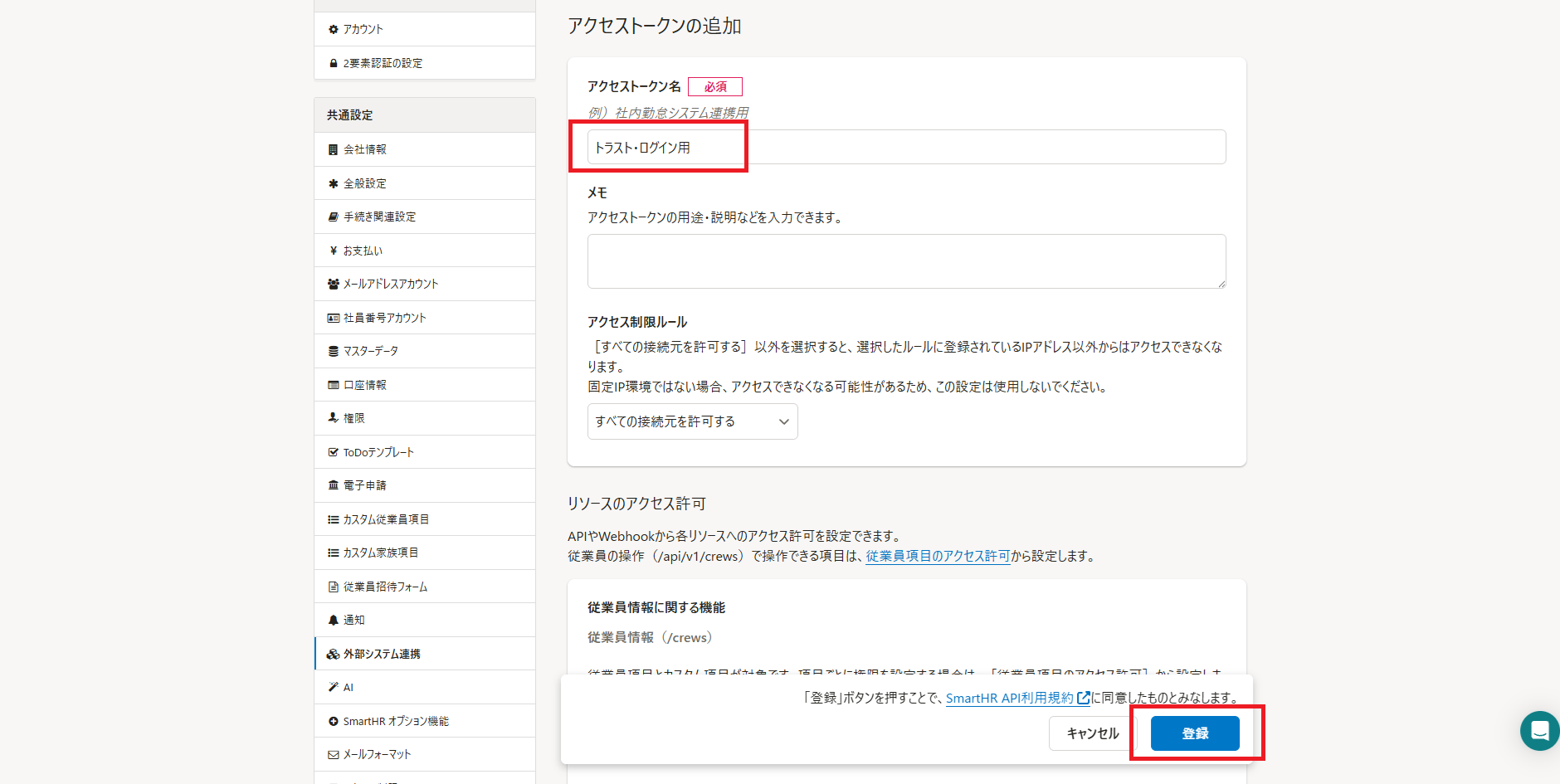Click the 共通設定 section header

(425, 115)
